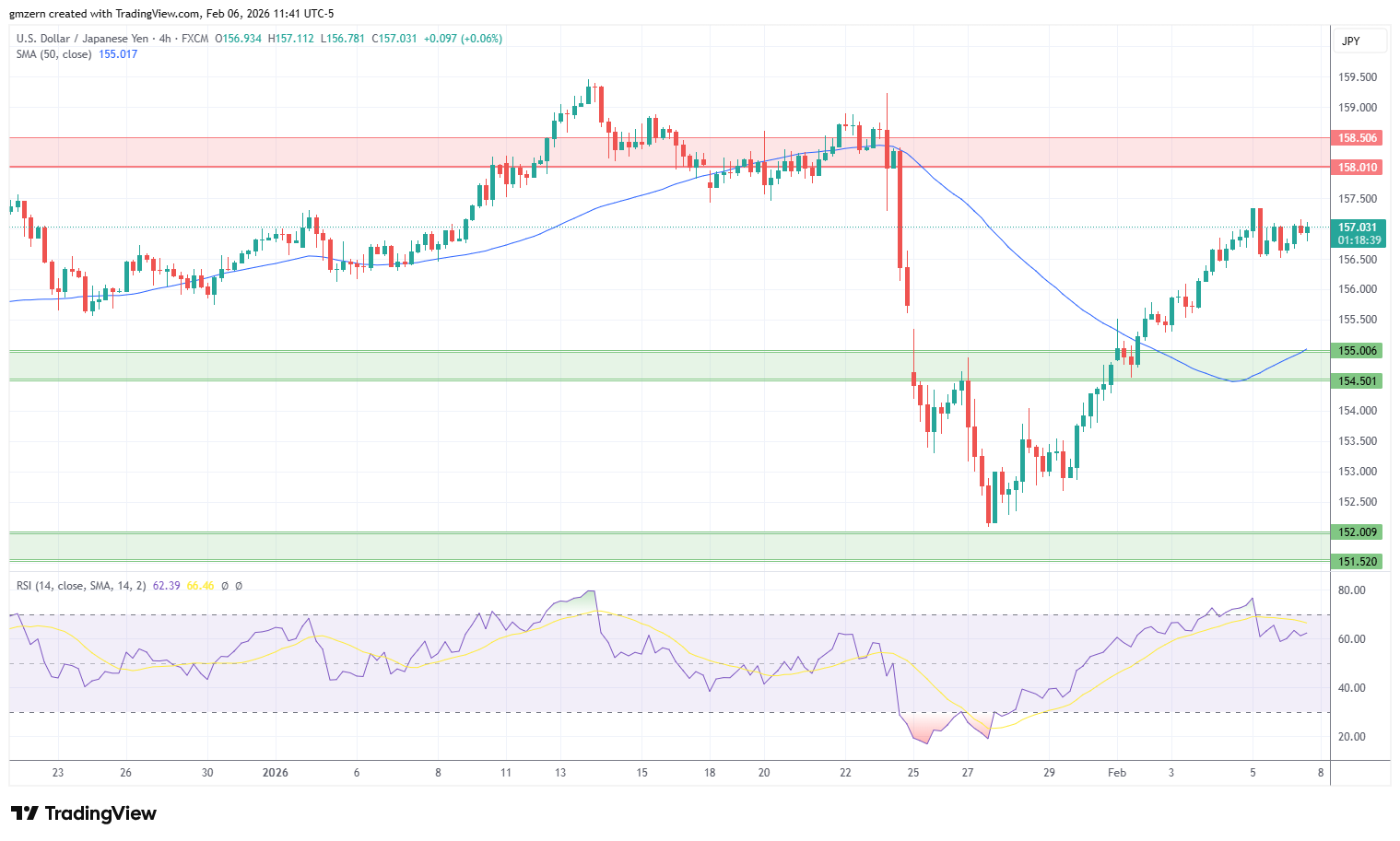Click the 13 date label on time axis
The height and width of the screenshot is (841, 1400).
[559, 773]
